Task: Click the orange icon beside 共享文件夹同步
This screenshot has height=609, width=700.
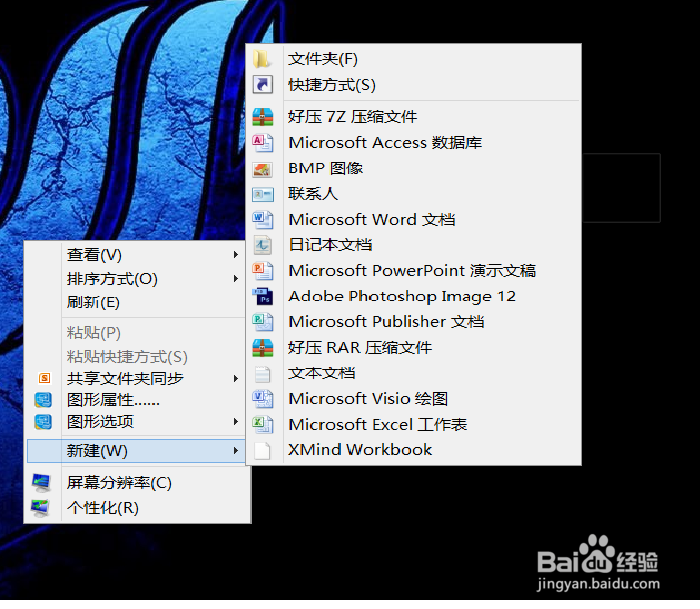Action: point(44,379)
